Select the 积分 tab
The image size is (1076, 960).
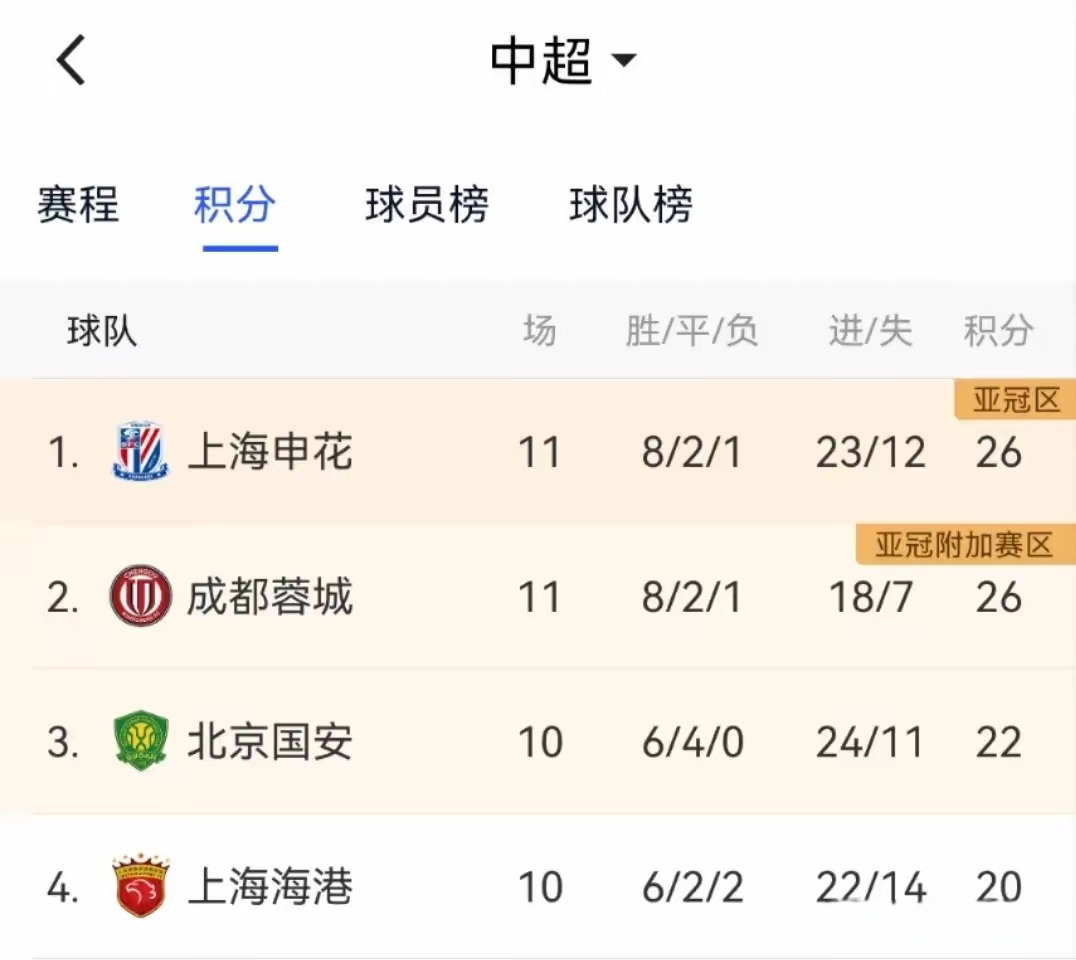pyautogui.click(x=235, y=205)
